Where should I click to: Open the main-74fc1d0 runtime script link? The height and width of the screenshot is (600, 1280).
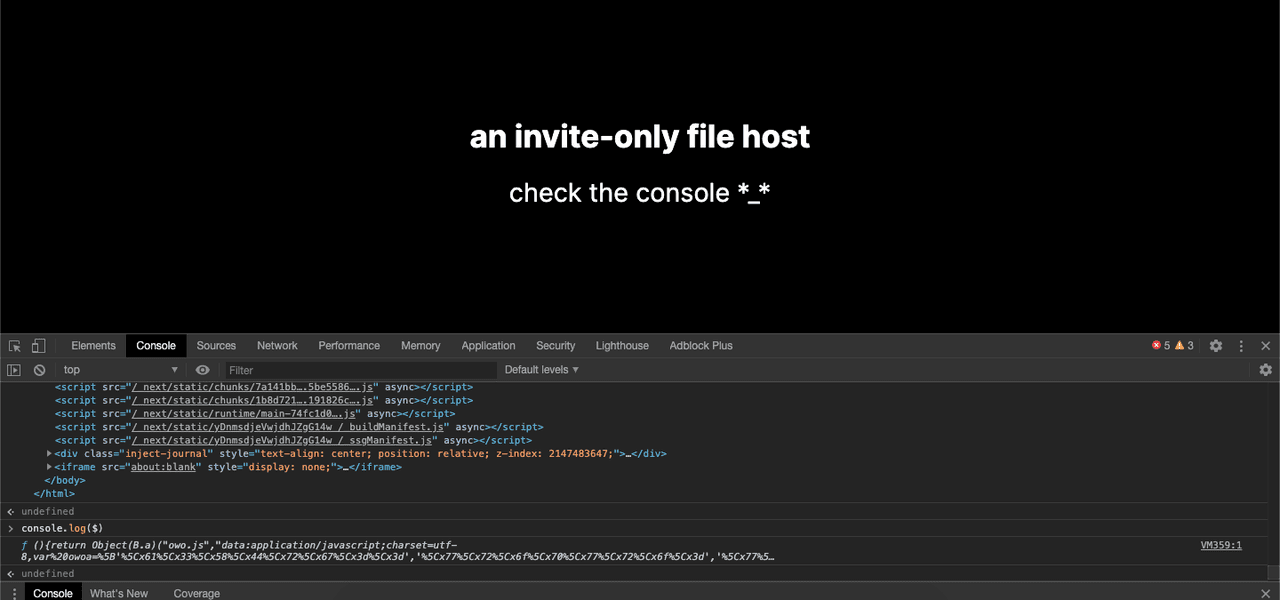(246, 413)
